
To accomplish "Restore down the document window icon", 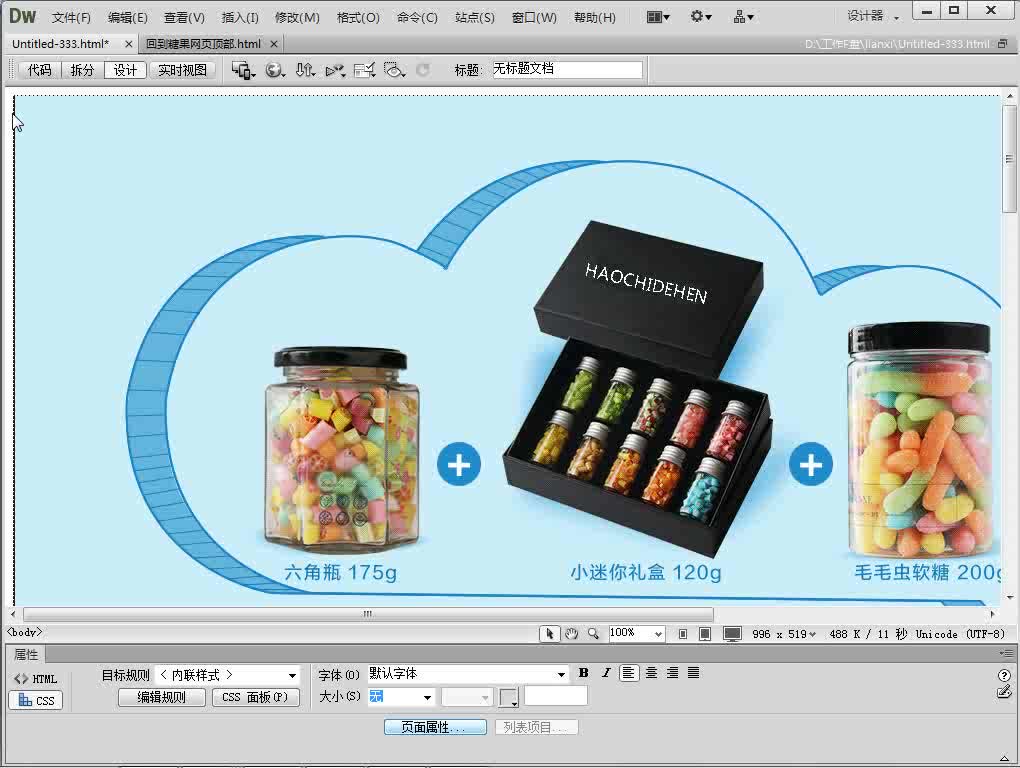I will tap(1002, 44).
